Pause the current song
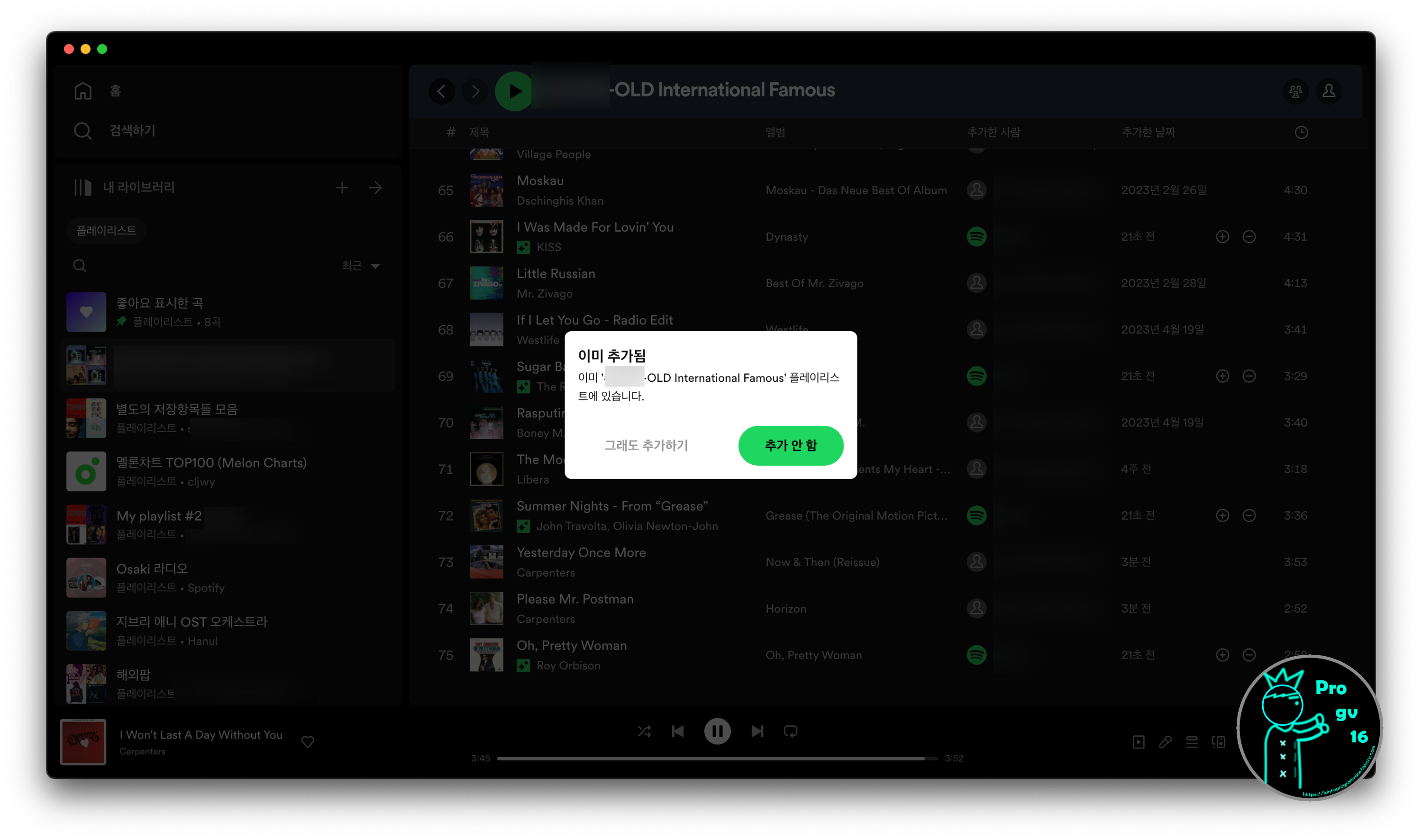This screenshot has width=1422, height=840. click(x=717, y=732)
